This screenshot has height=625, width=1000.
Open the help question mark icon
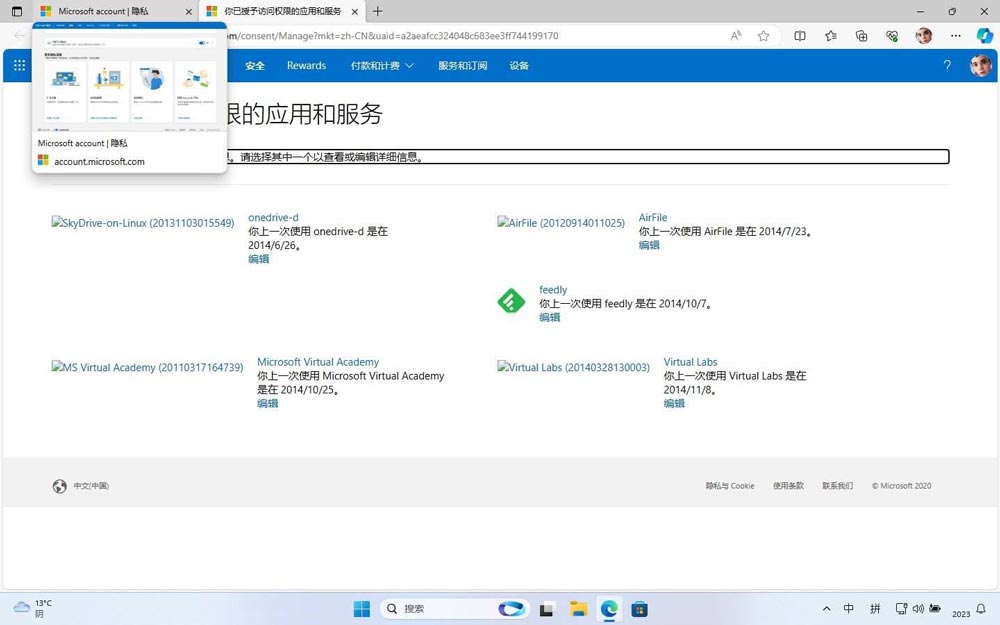pos(947,65)
